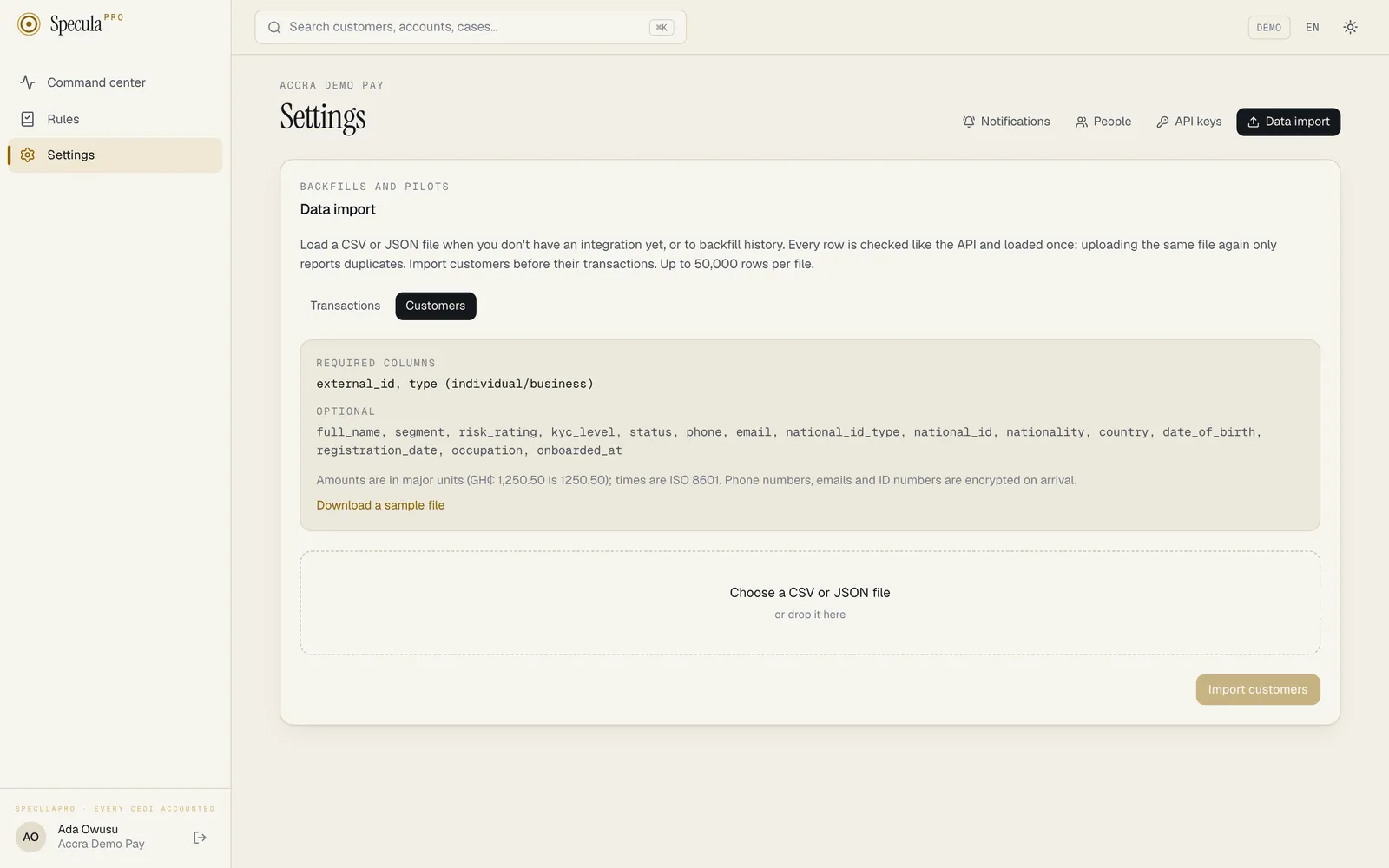The width and height of the screenshot is (1389, 868).
Task: Click Choose a CSV or JSON file dropzone
Action: pyautogui.click(x=810, y=602)
